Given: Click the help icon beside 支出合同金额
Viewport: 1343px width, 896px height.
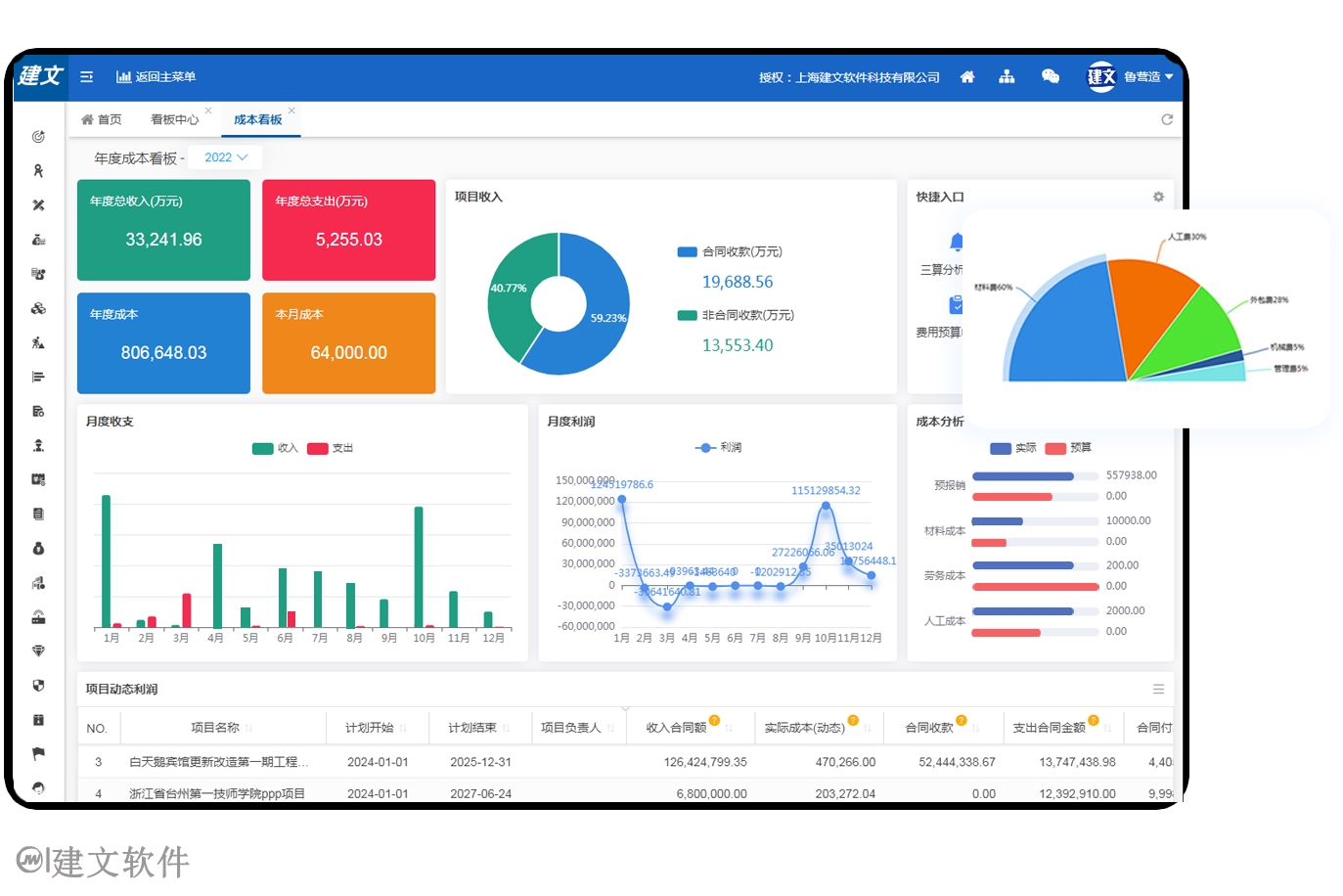Looking at the screenshot, I should [x=1094, y=721].
